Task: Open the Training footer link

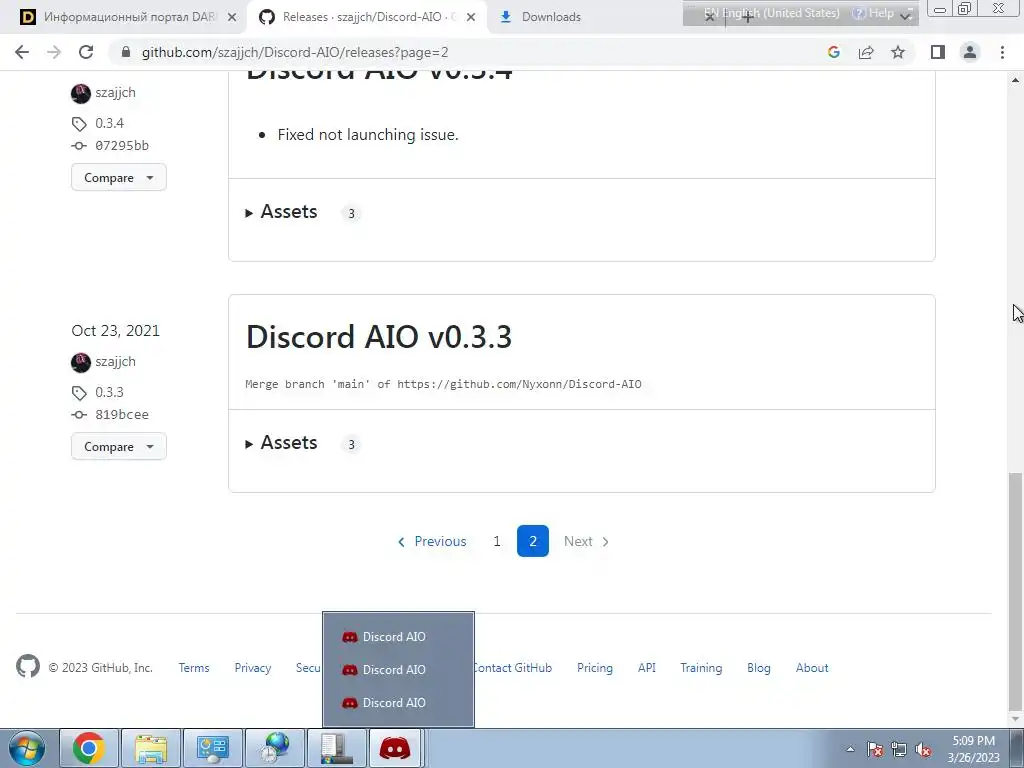Action: (701, 668)
